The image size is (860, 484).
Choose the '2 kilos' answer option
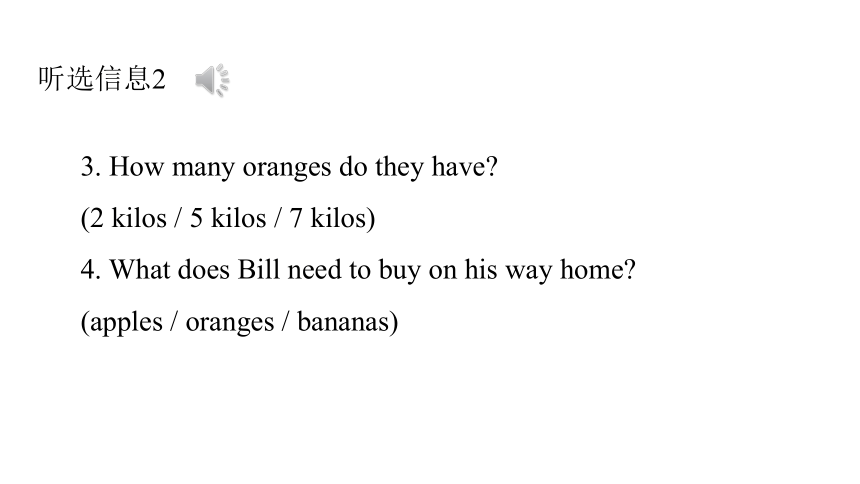pyautogui.click(x=128, y=218)
